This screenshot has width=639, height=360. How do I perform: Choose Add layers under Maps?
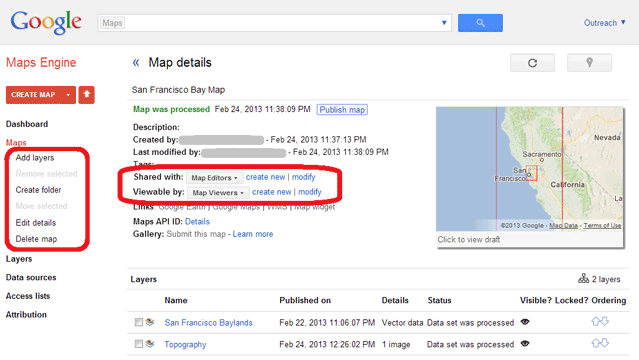(35, 158)
